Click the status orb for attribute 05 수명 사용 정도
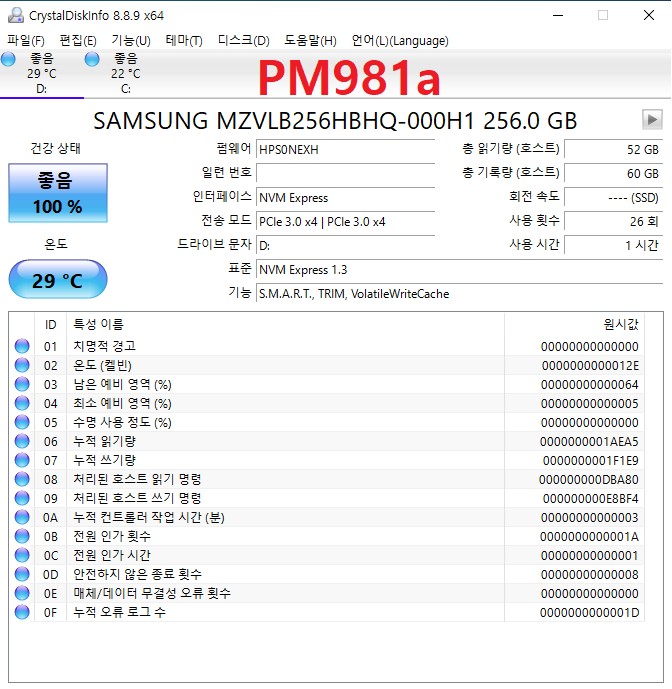The width and height of the screenshot is (672, 689). click(22, 422)
